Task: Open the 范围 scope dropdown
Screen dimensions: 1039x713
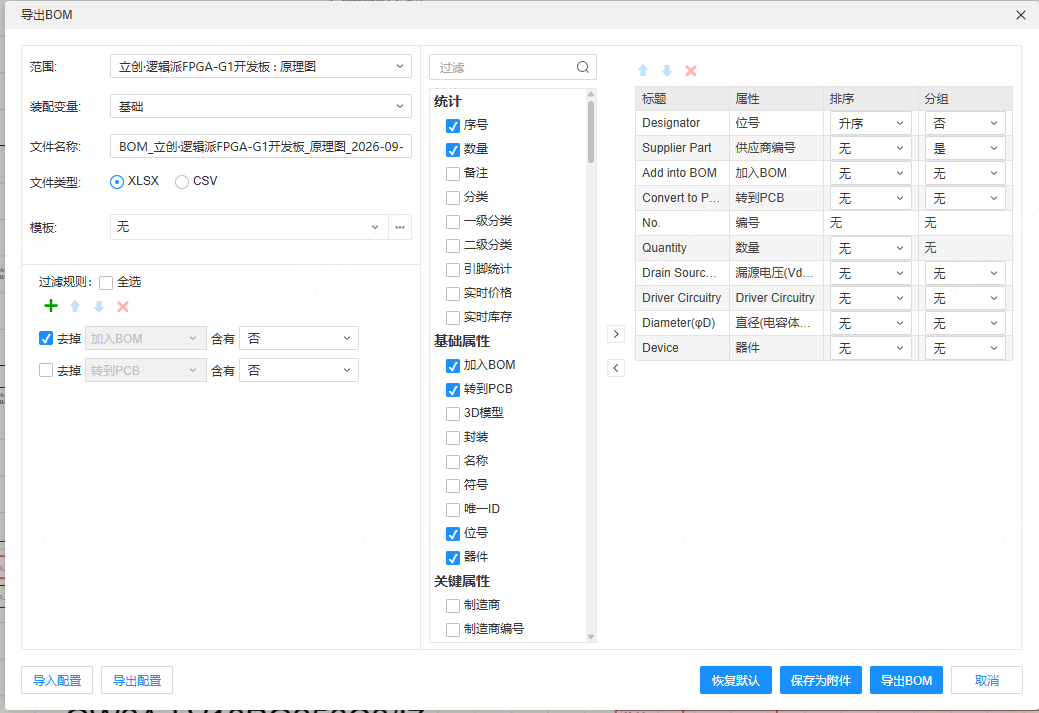Action: tap(260, 66)
